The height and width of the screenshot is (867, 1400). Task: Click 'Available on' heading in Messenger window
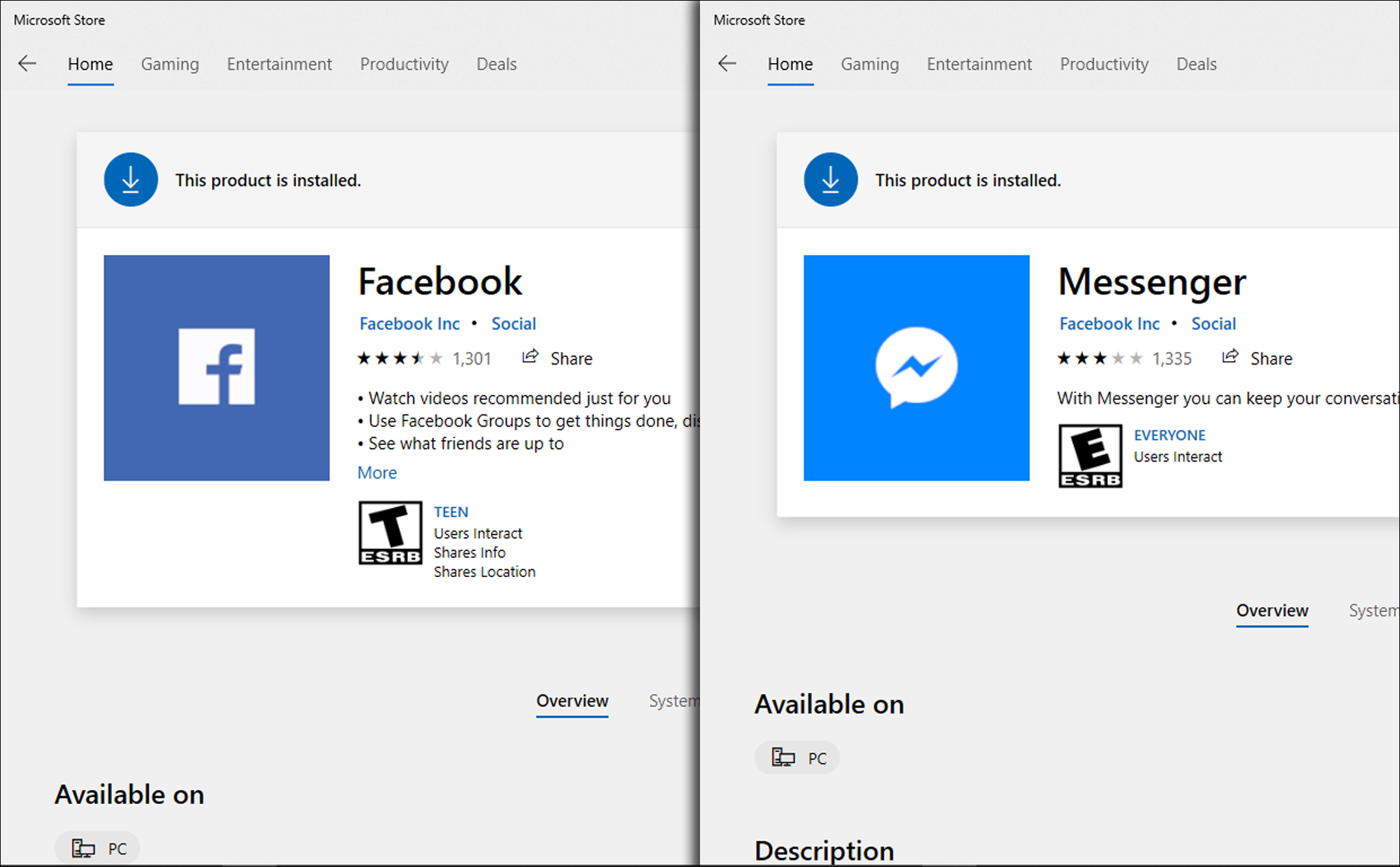[x=829, y=704]
